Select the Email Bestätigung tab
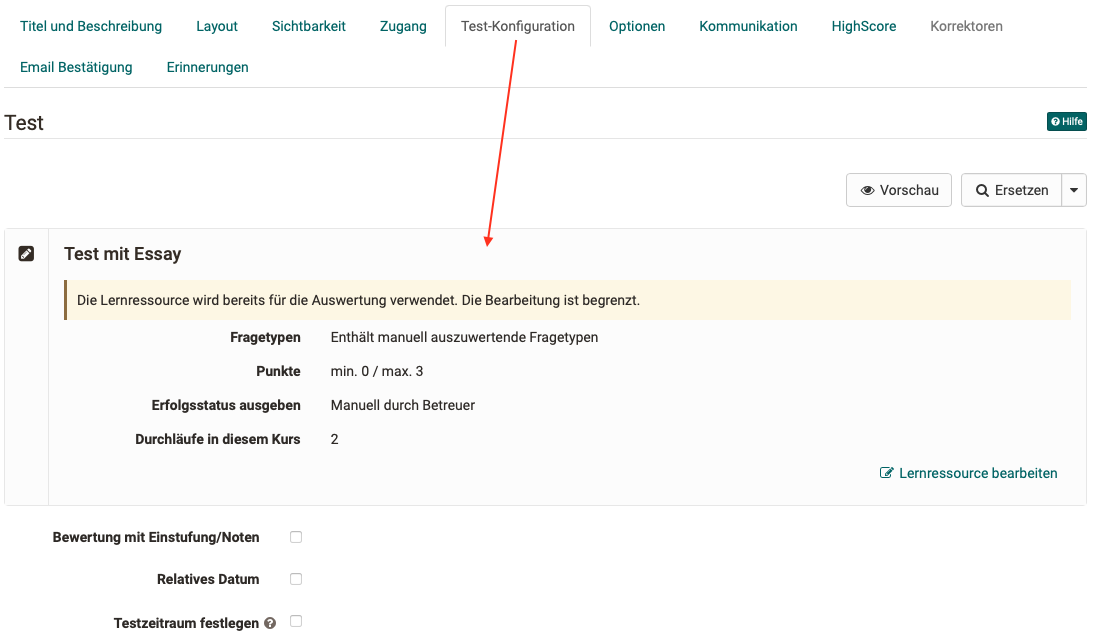The image size is (1095, 638). pyautogui.click(x=76, y=67)
